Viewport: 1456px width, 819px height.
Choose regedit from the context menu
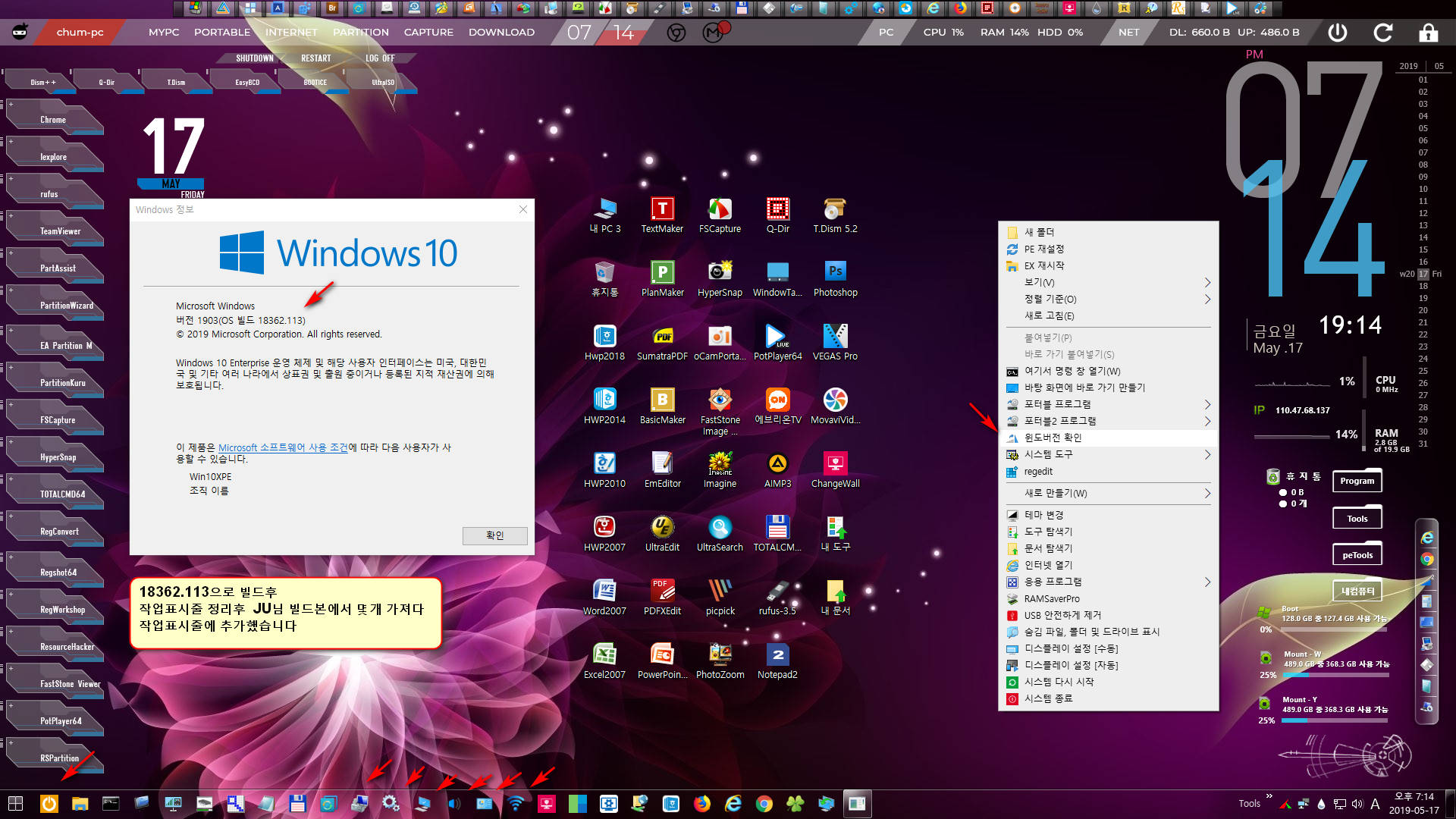point(1109,471)
